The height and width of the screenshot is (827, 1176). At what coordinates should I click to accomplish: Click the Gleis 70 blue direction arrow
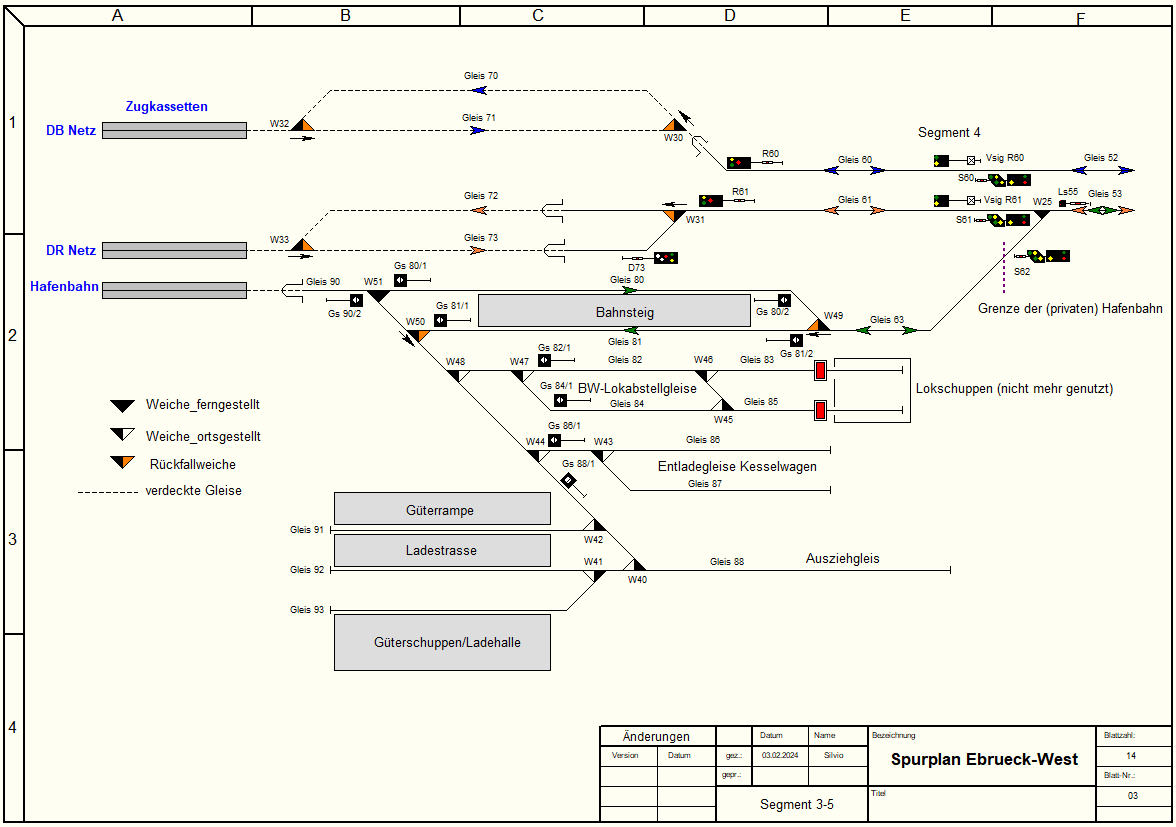480,90
